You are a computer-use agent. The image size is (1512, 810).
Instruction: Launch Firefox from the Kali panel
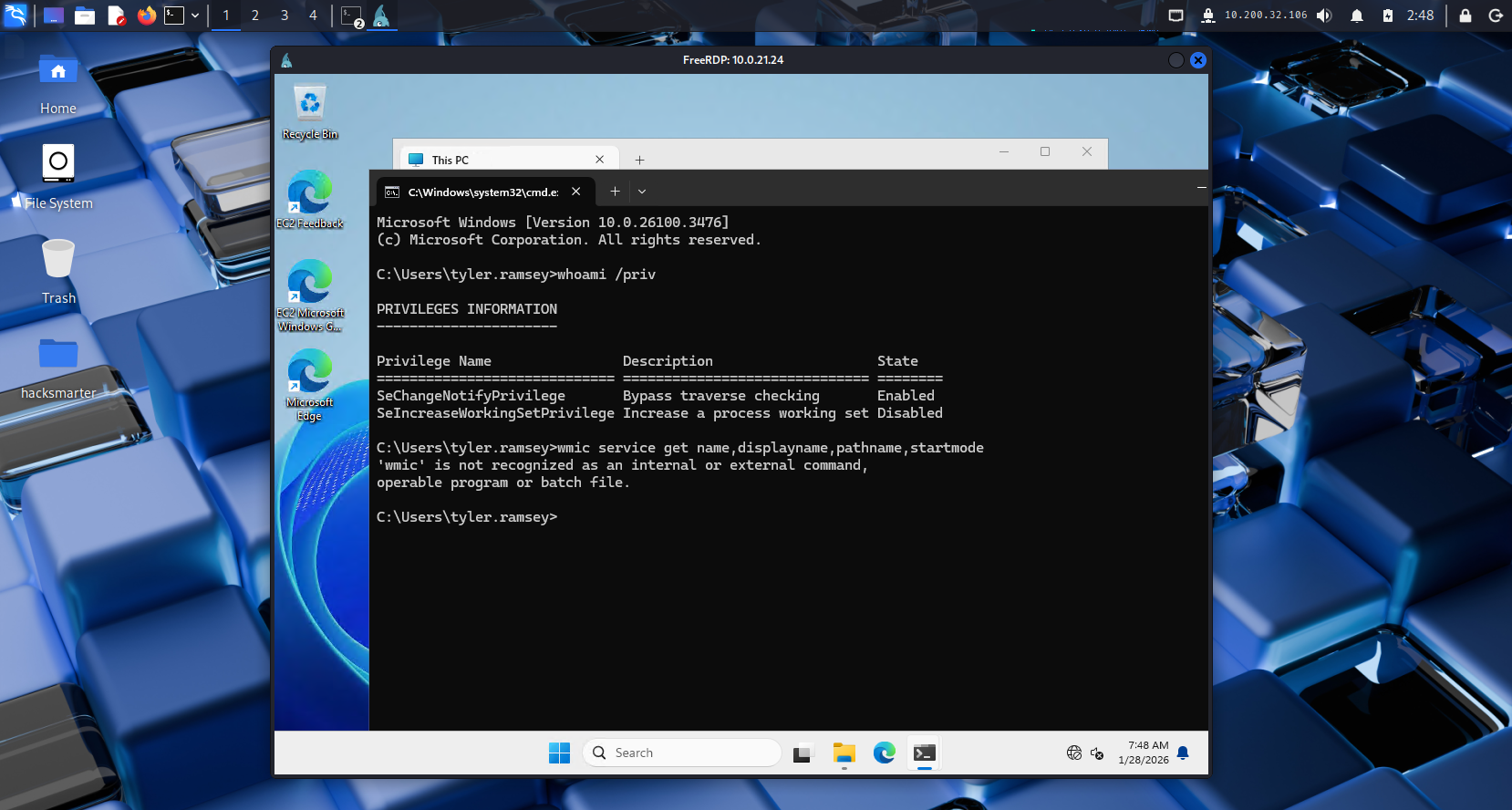pyautogui.click(x=146, y=16)
